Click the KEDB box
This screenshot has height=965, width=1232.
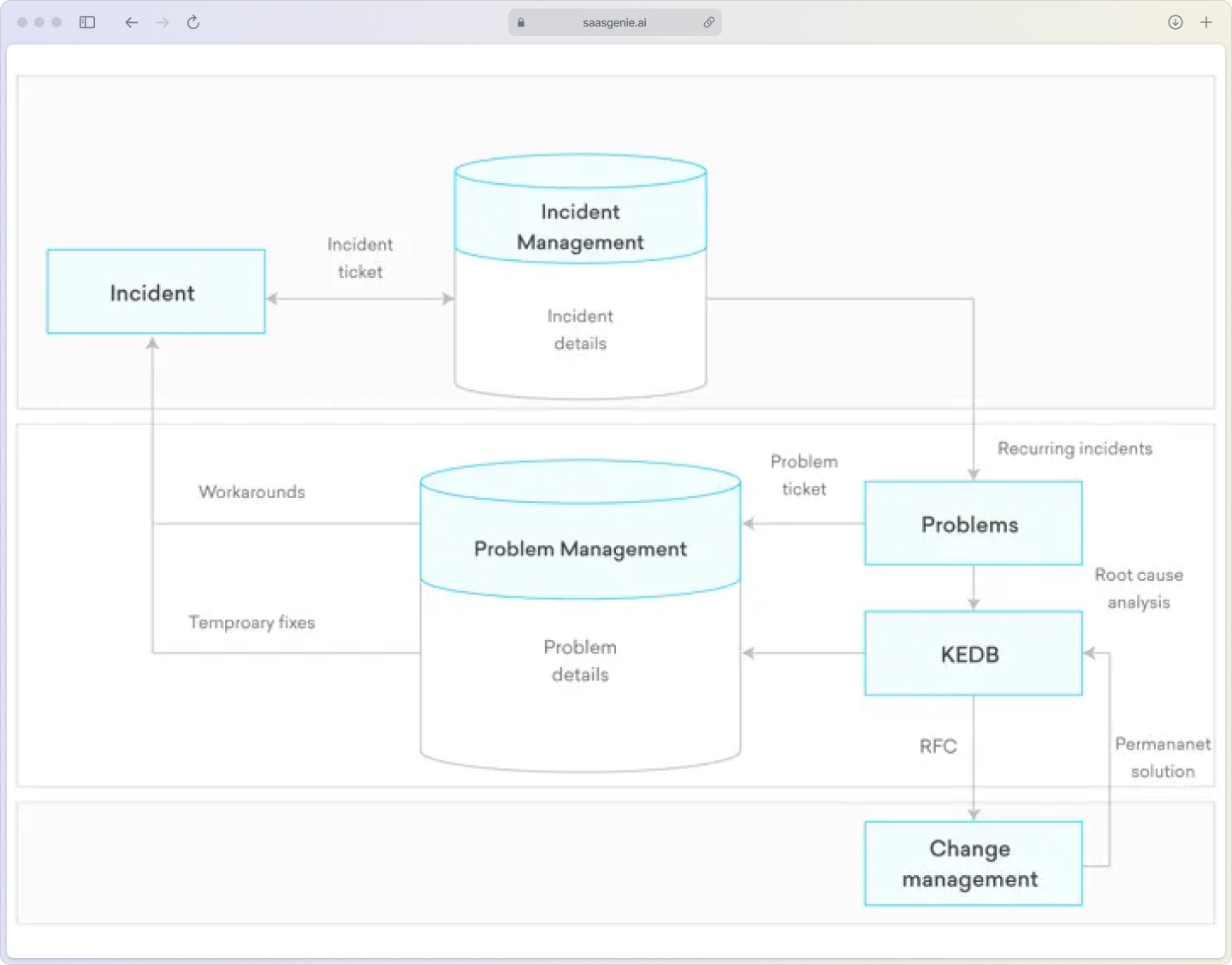(972, 653)
